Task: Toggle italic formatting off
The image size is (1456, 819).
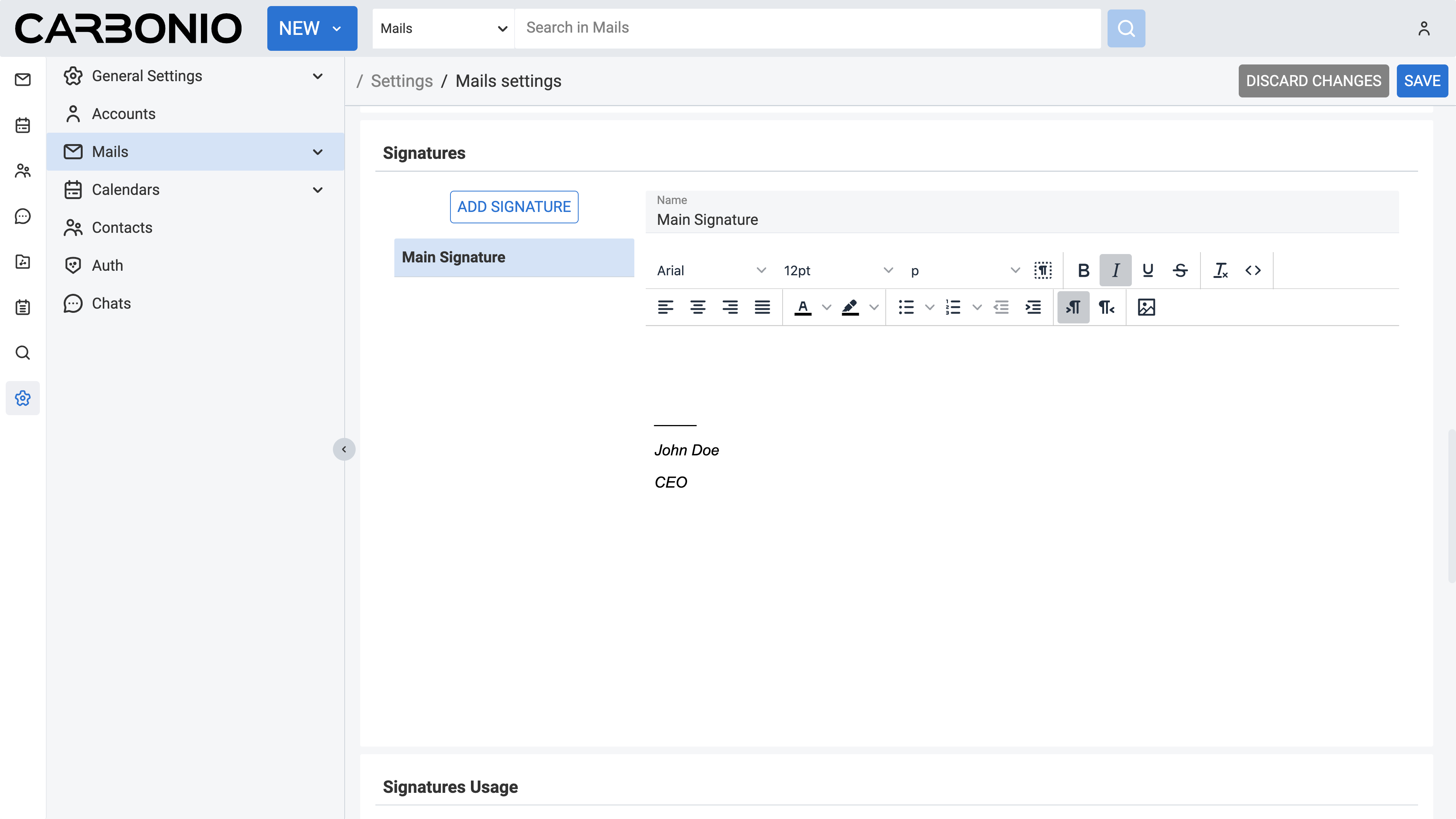Action: pyautogui.click(x=1115, y=270)
